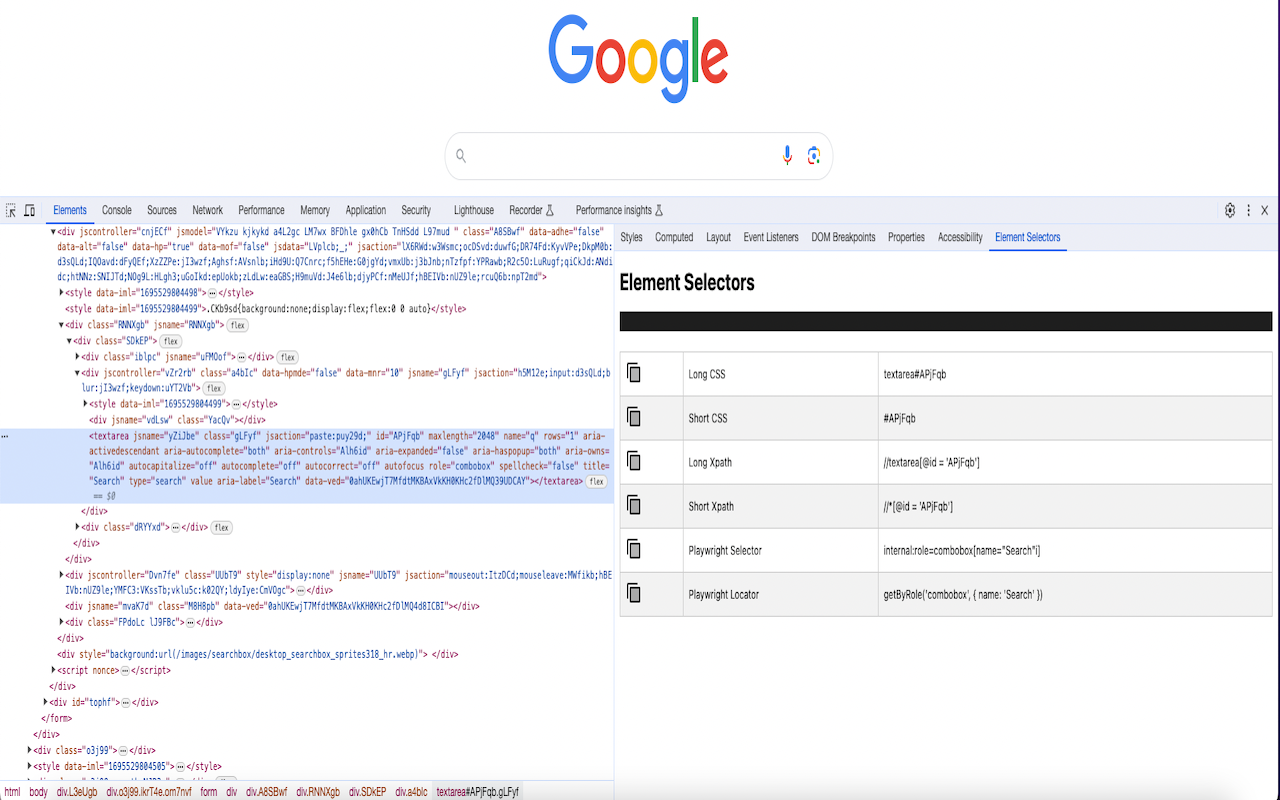
Task: Select the vdLsw YacQv div row
Action: [177, 420]
